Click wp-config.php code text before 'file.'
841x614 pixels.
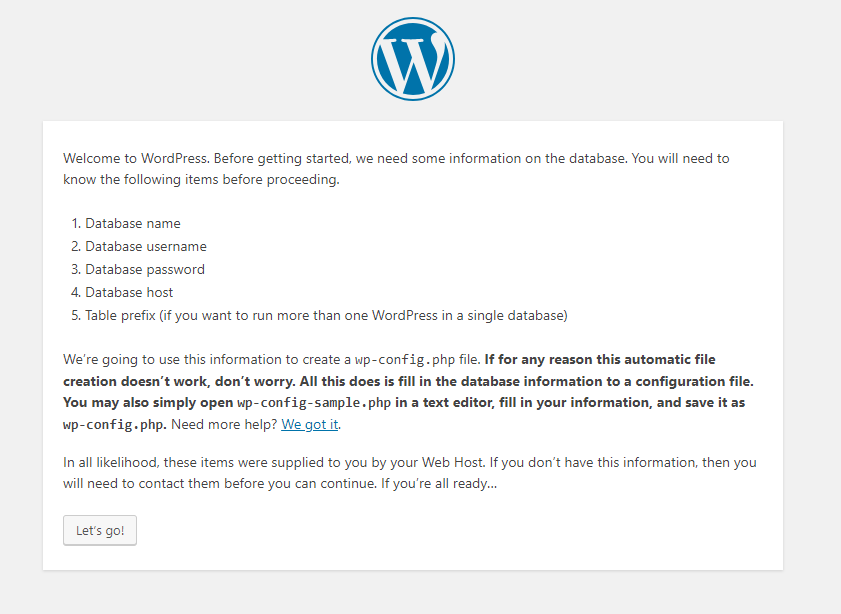point(405,359)
